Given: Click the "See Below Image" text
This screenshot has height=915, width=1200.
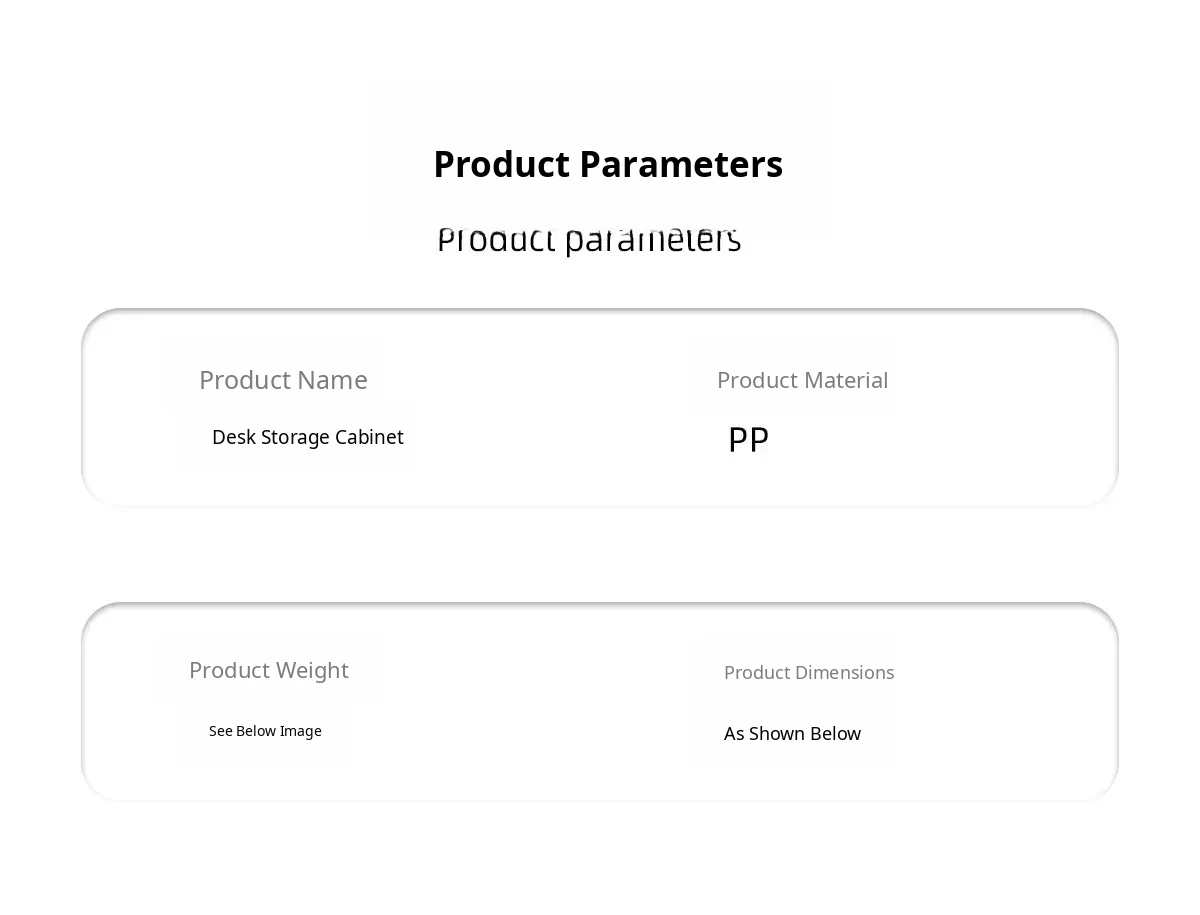Looking at the screenshot, I should 265,731.
